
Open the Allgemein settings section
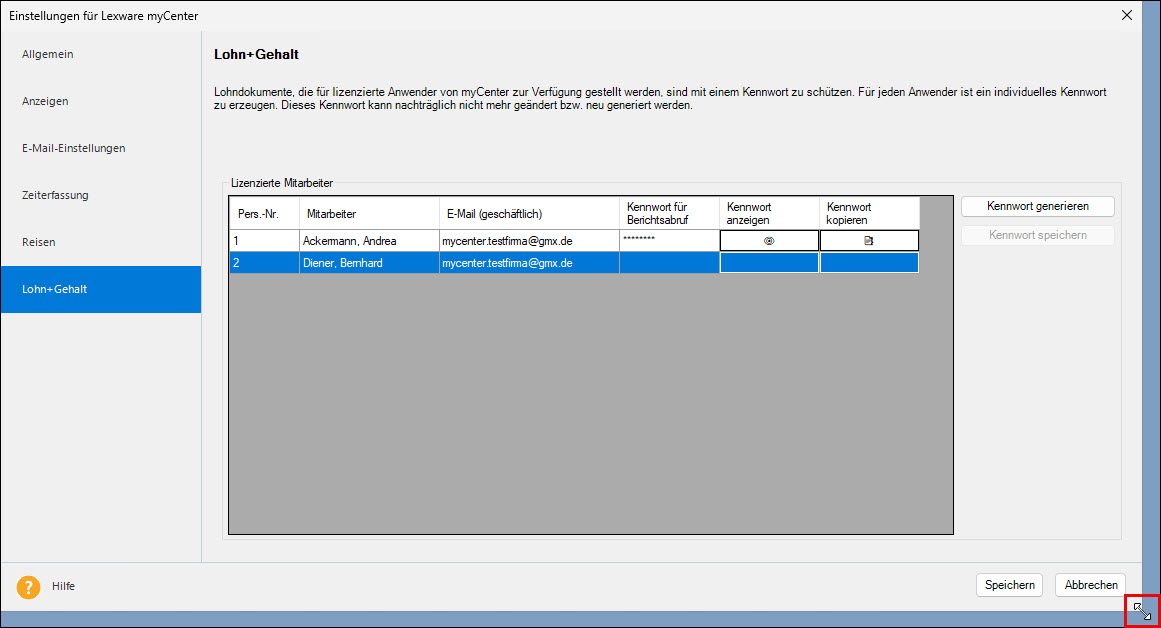click(48, 54)
